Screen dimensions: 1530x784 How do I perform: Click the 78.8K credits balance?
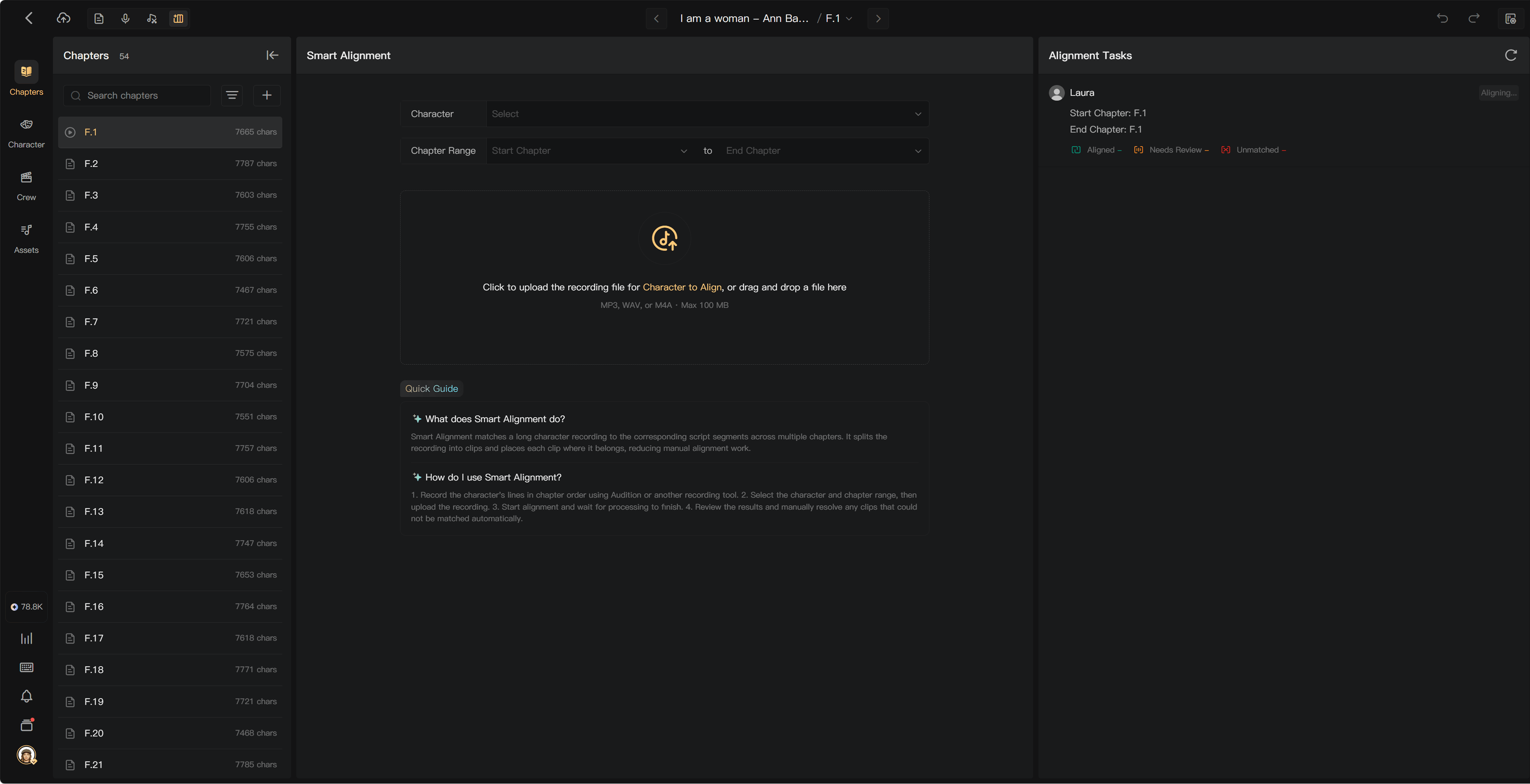coord(26,607)
